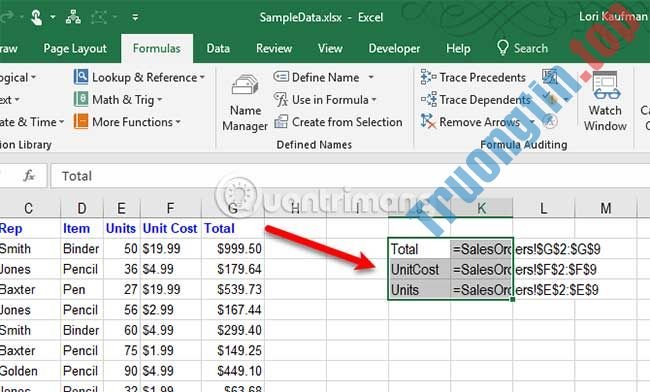Open the More Functions menu
Image resolution: width=650 pixels, height=392 pixels.
(127, 122)
